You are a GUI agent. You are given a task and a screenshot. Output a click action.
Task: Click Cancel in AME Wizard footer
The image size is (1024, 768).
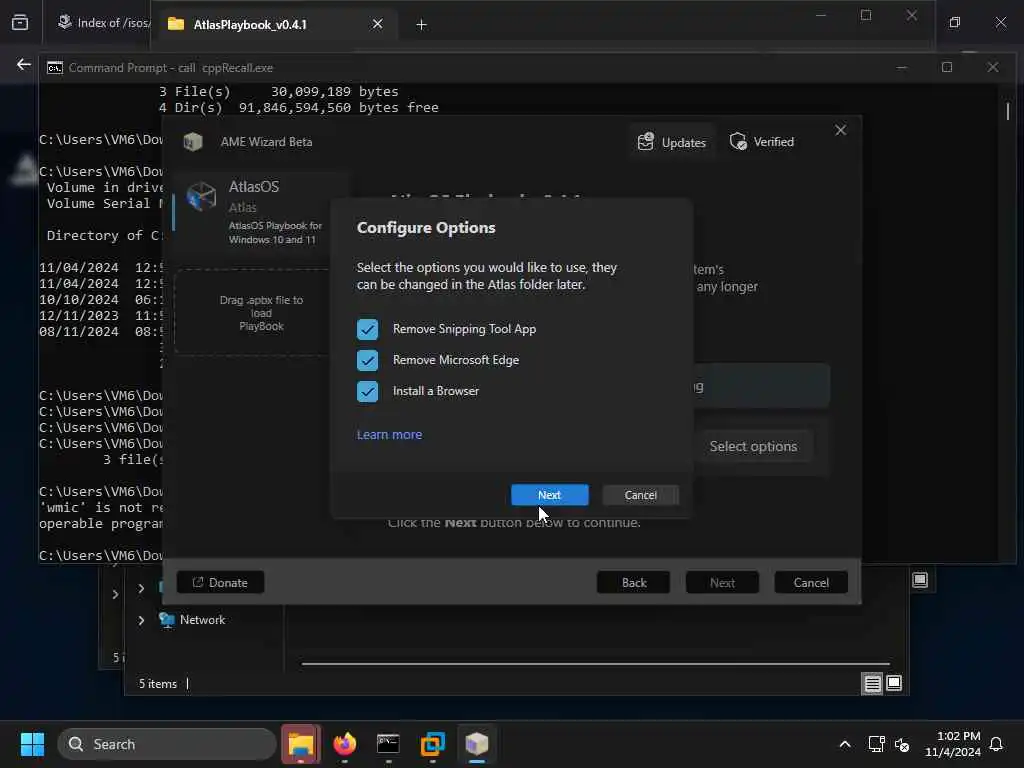[811, 583]
